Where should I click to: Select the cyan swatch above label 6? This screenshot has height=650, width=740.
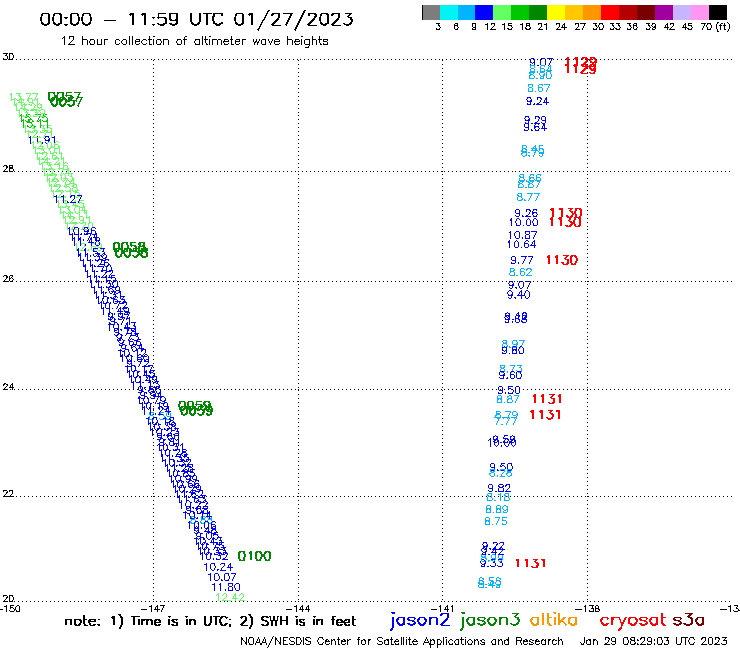click(448, 12)
